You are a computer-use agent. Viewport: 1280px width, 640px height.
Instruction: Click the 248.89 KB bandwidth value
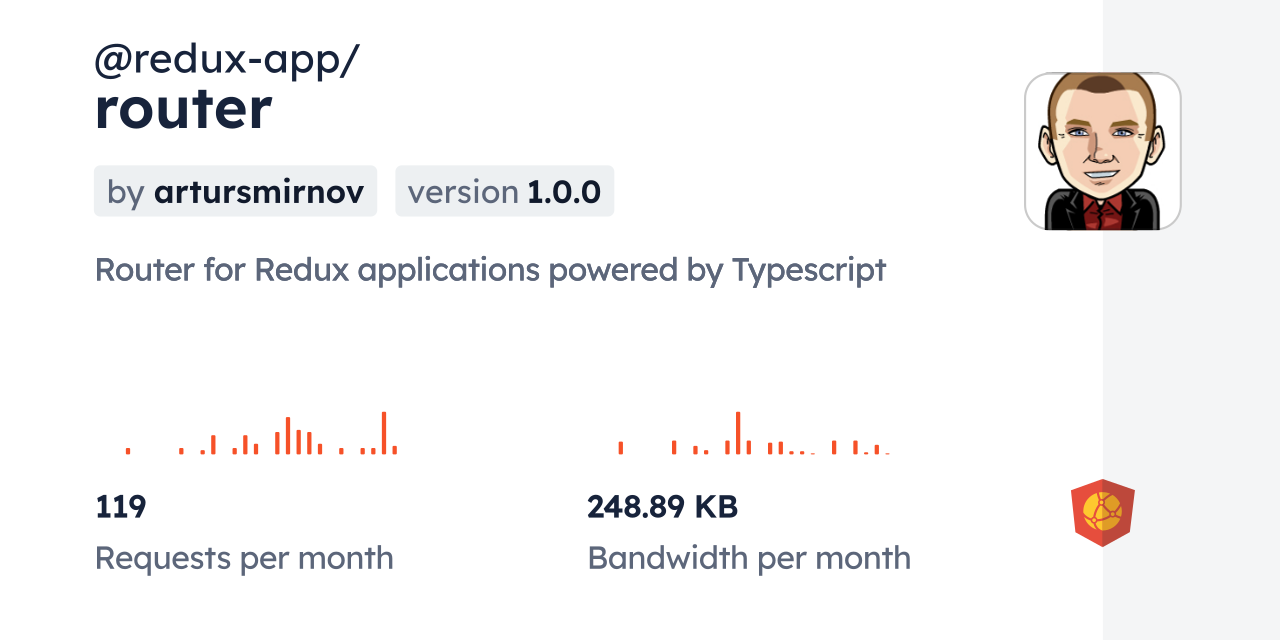pyautogui.click(x=662, y=507)
